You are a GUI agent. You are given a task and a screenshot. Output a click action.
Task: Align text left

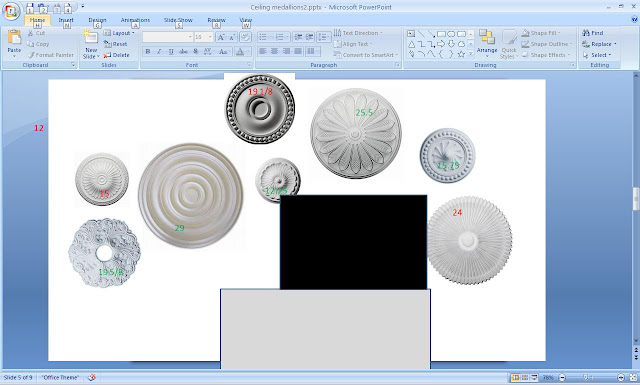[x=263, y=51]
